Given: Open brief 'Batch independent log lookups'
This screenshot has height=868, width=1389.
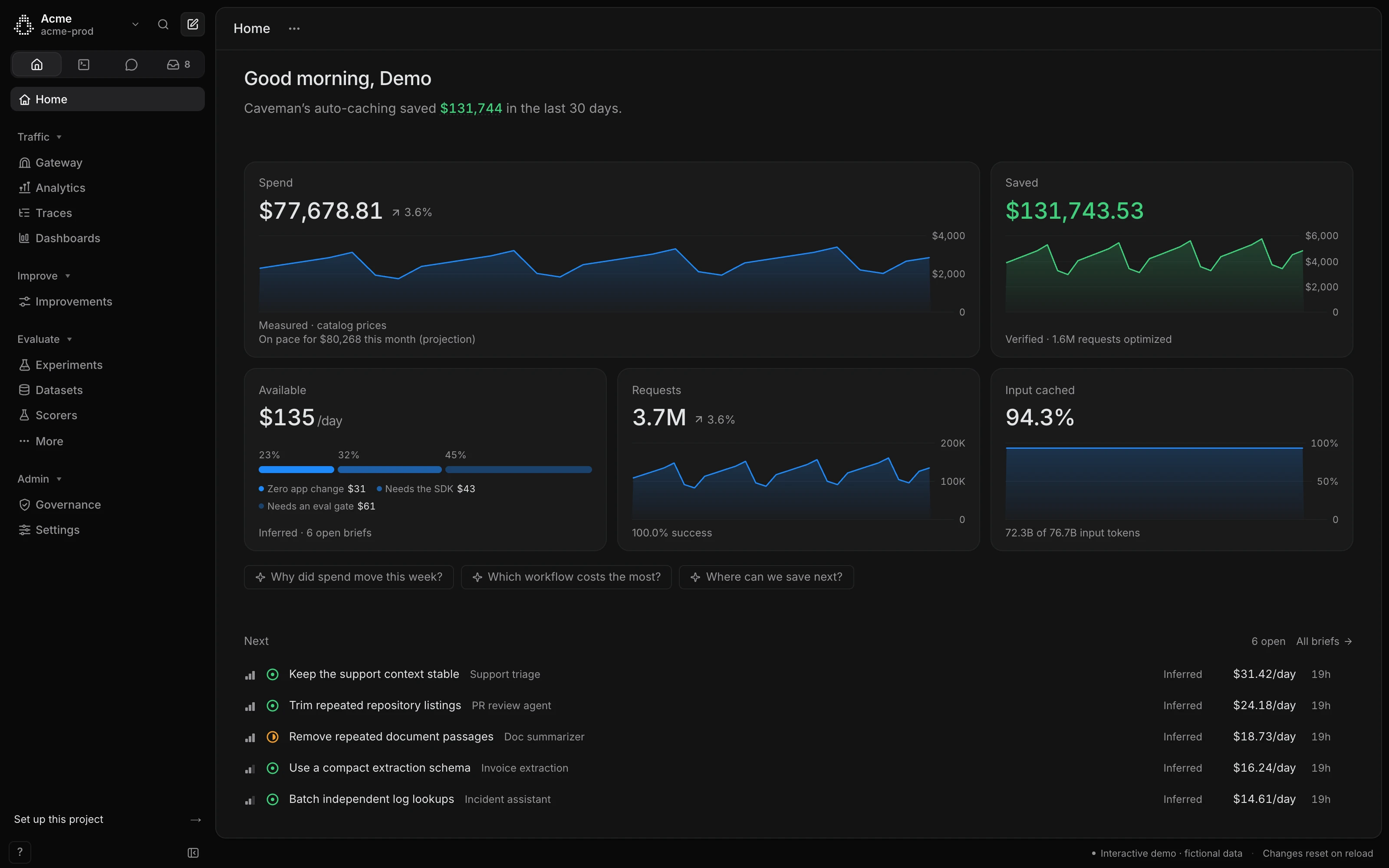Looking at the screenshot, I should coord(798,799).
